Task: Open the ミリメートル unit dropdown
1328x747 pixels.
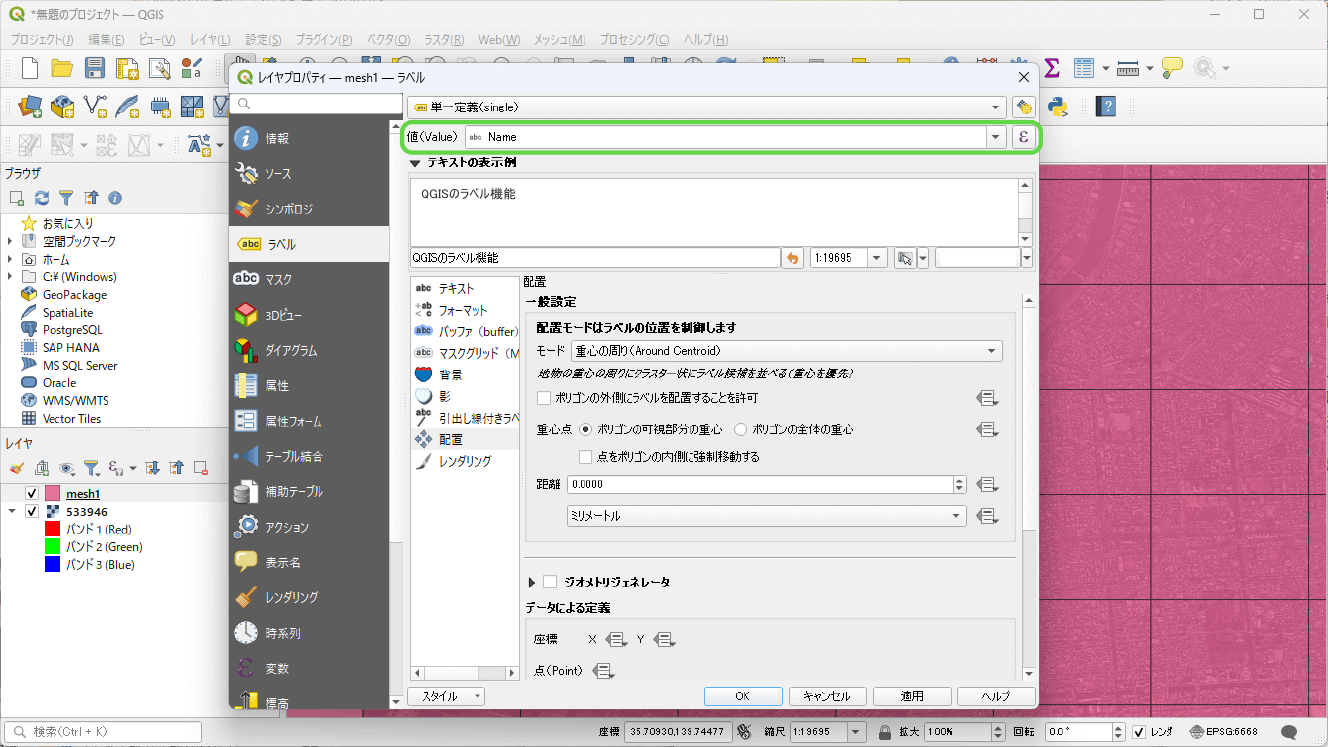Action: [766, 516]
